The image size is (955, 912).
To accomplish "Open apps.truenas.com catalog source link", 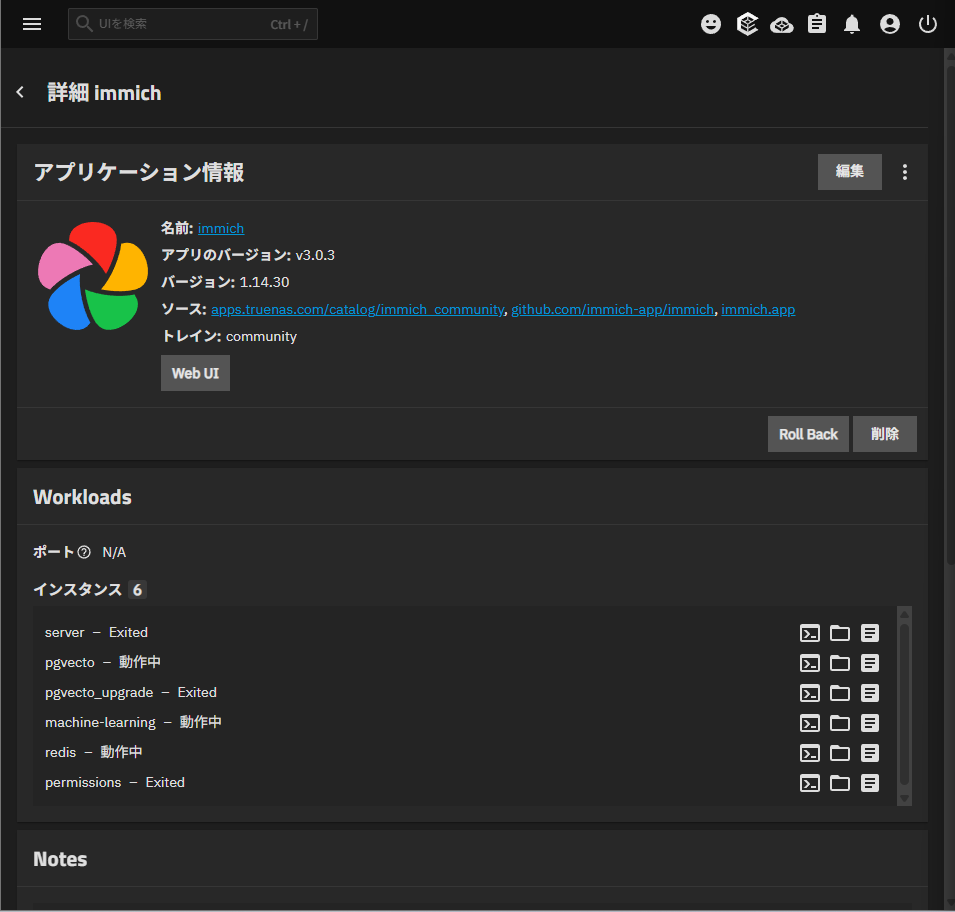I will [358, 309].
